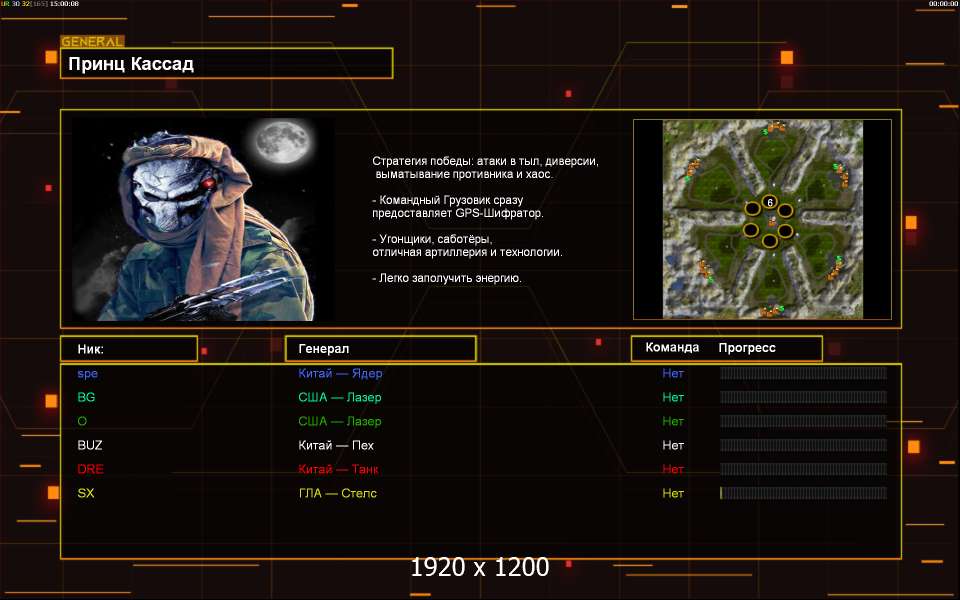The height and width of the screenshot is (600, 960).
Task: Click general "ГЛА — Стелс" for SX
Action: [x=337, y=493]
